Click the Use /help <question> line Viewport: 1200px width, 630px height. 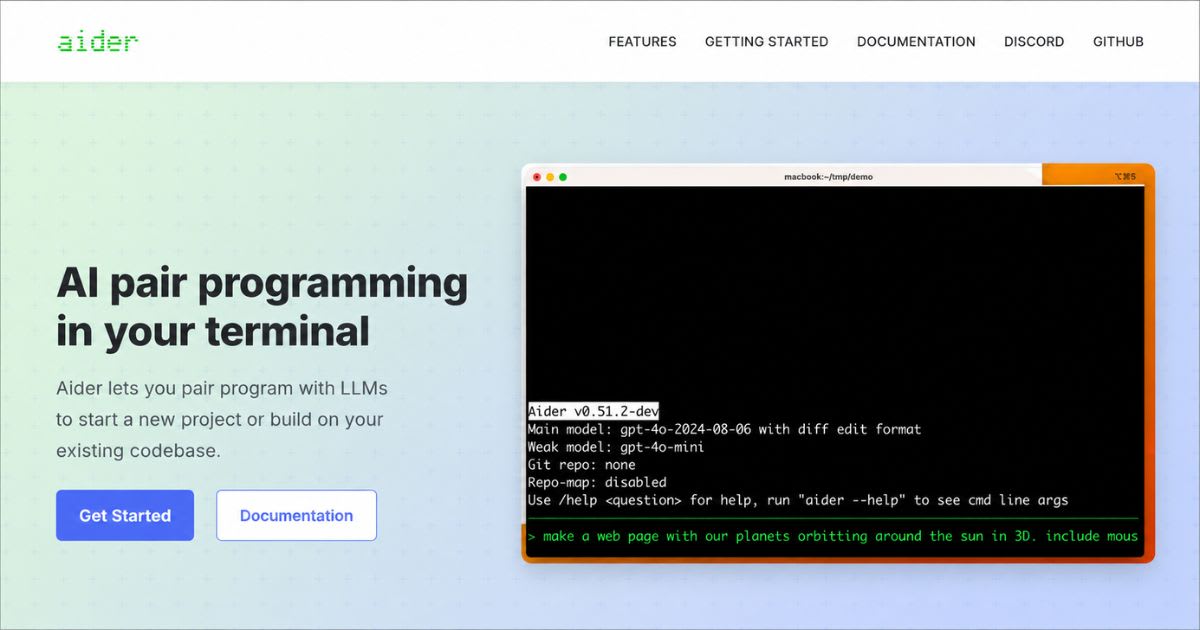(798, 500)
